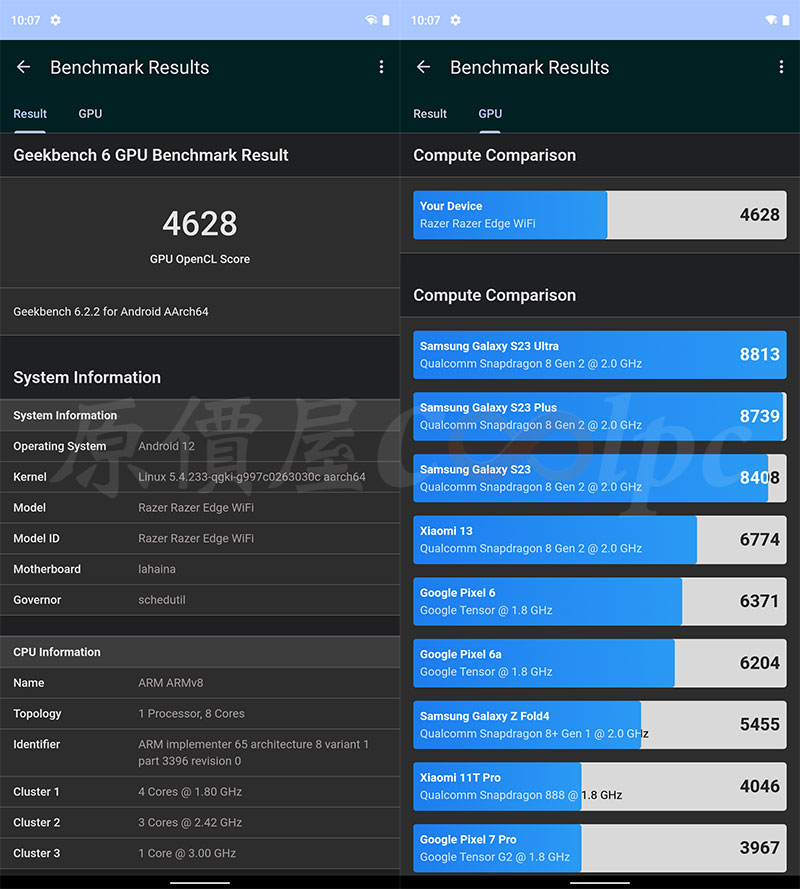Viewport: 800px width, 889px height.
Task: Tap the Motherboard lahaina row
Action: [x=200, y=569]
